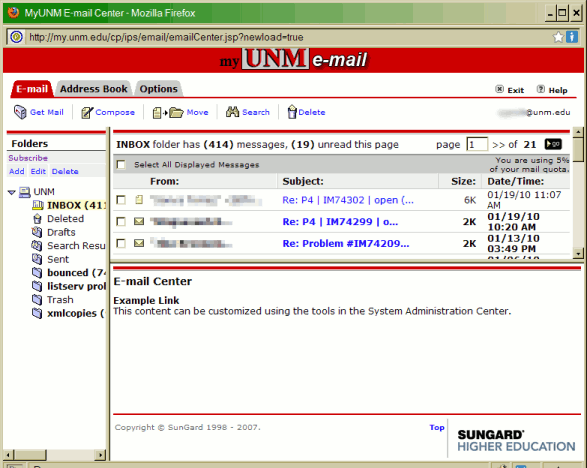
Task: Go to next page with >> arrows
Action: click(x=498, y=145)
